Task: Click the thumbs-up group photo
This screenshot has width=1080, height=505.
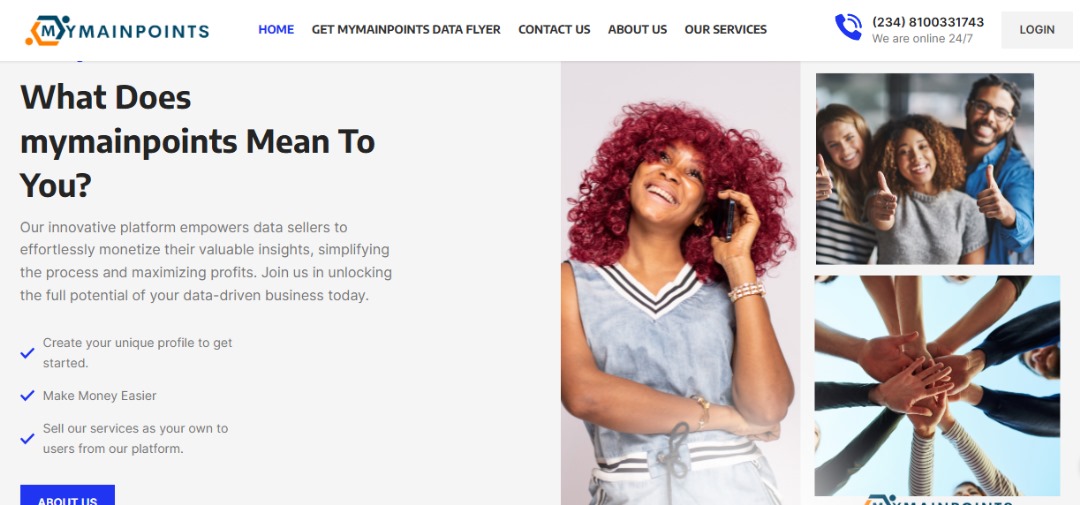Action: pyautogui.click(x=924, y=169)
